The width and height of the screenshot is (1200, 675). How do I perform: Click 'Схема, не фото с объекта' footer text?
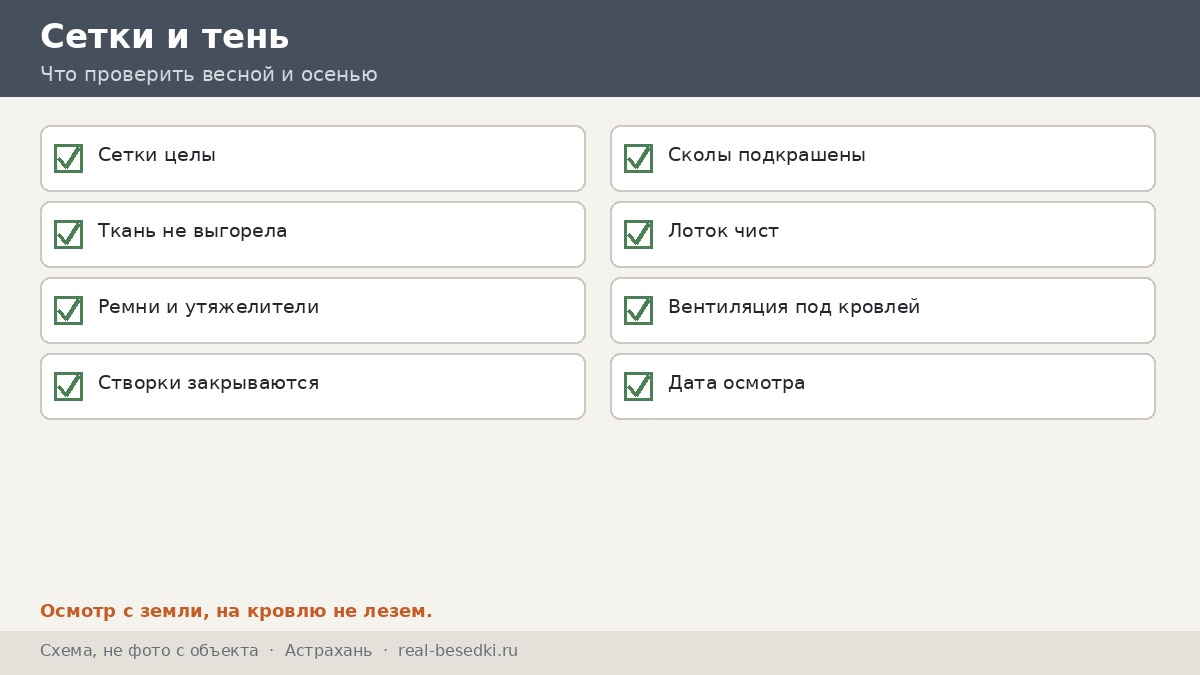click(x=149, y=651)
